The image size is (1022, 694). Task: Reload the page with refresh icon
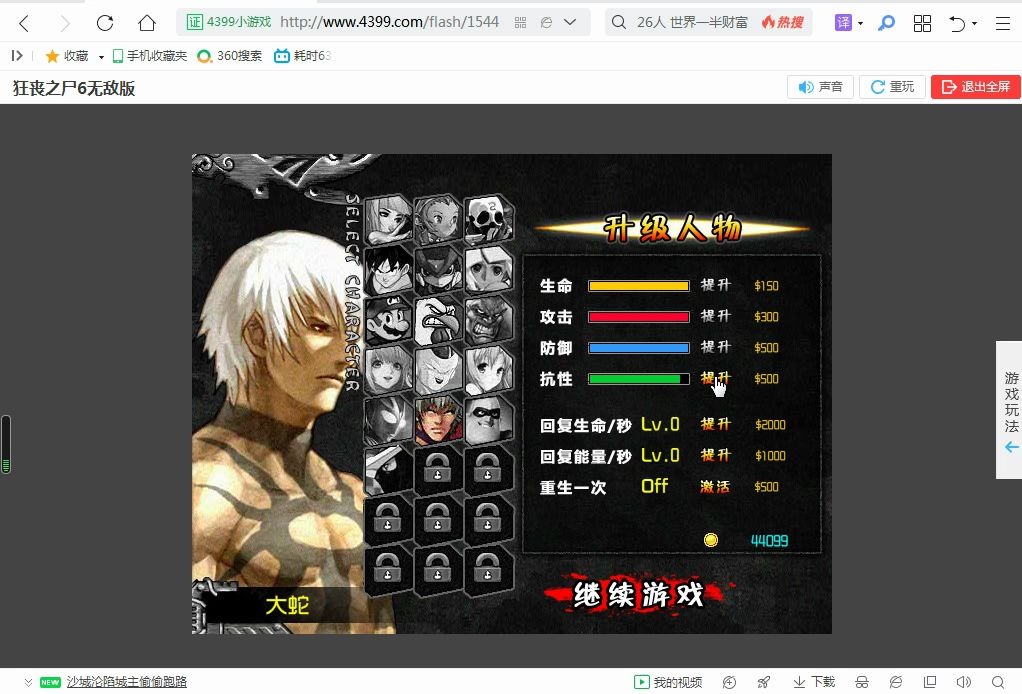(x=105, y=23)
